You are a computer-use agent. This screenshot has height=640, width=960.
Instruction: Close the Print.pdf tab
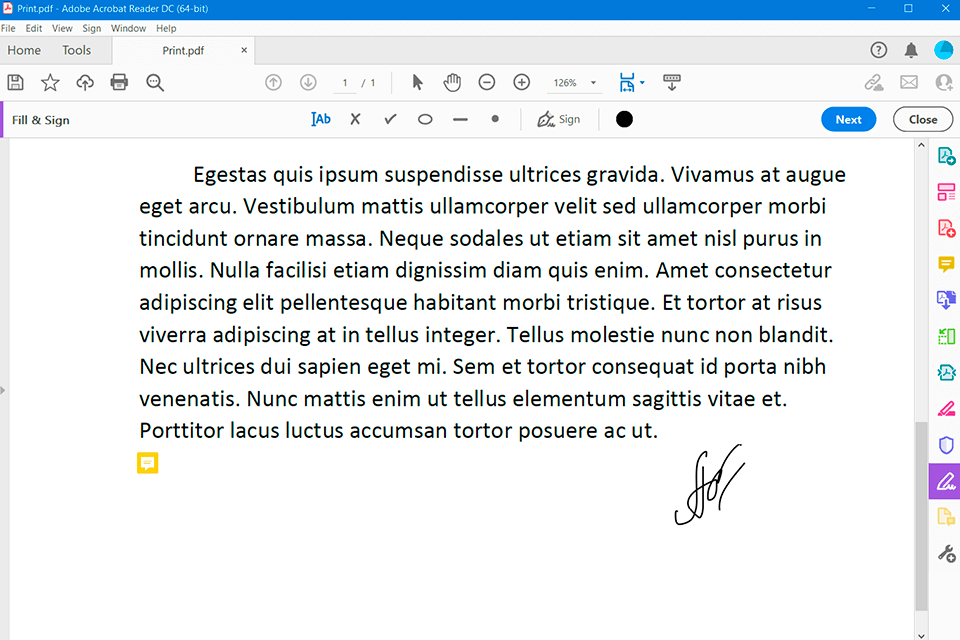[244, 50]
